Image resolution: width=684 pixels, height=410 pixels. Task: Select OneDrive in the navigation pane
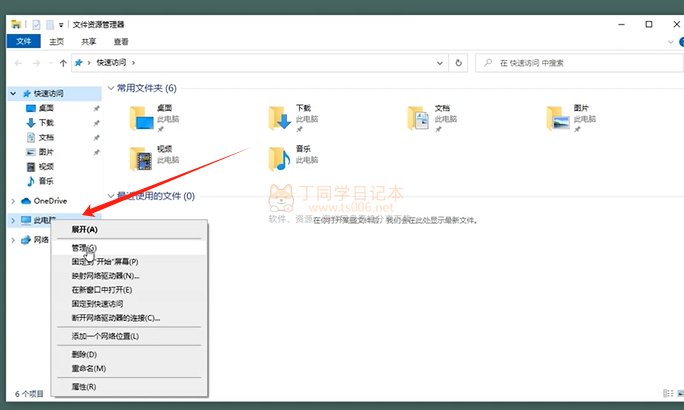tap(50, 201)
